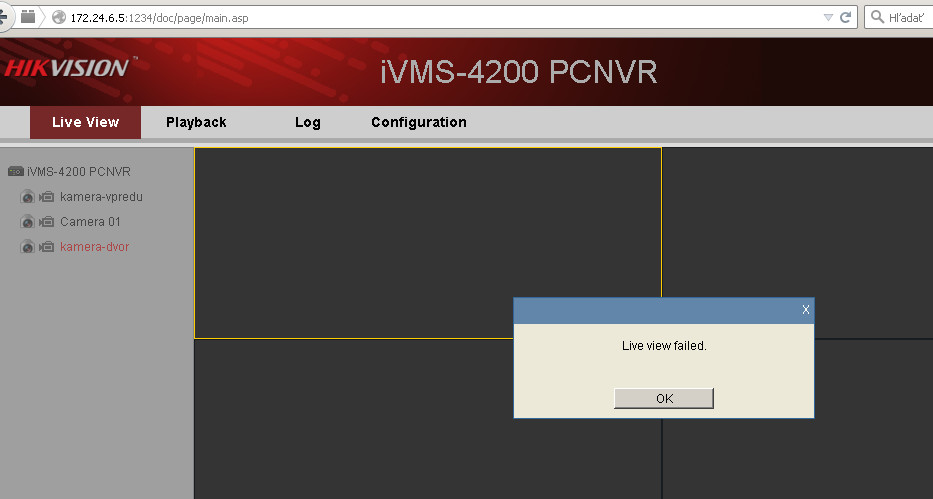
Task: Click the live view icon for Camera 01
Action: [27, 222]
